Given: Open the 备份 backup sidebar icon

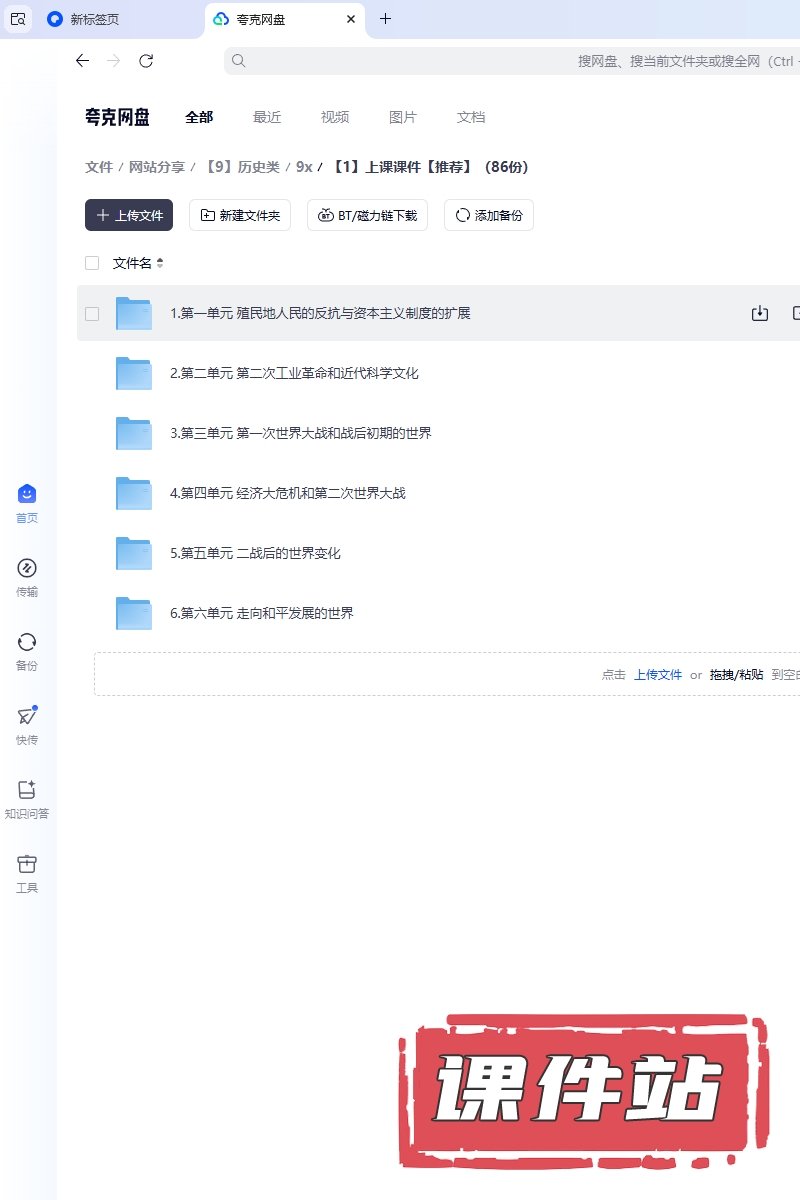Looking at the screenshot, I should (27, 642).
